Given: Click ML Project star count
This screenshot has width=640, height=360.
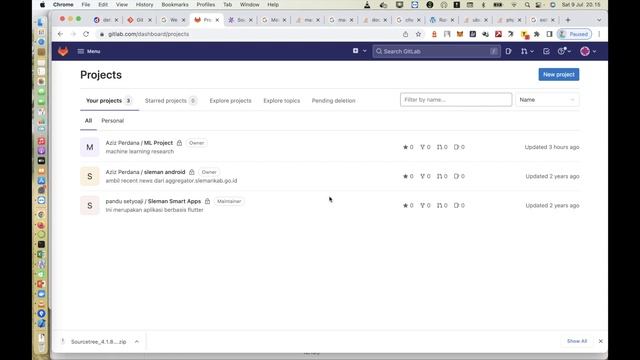Looking at the screenshot, I should pyautogui.click(x=408, y=147).
